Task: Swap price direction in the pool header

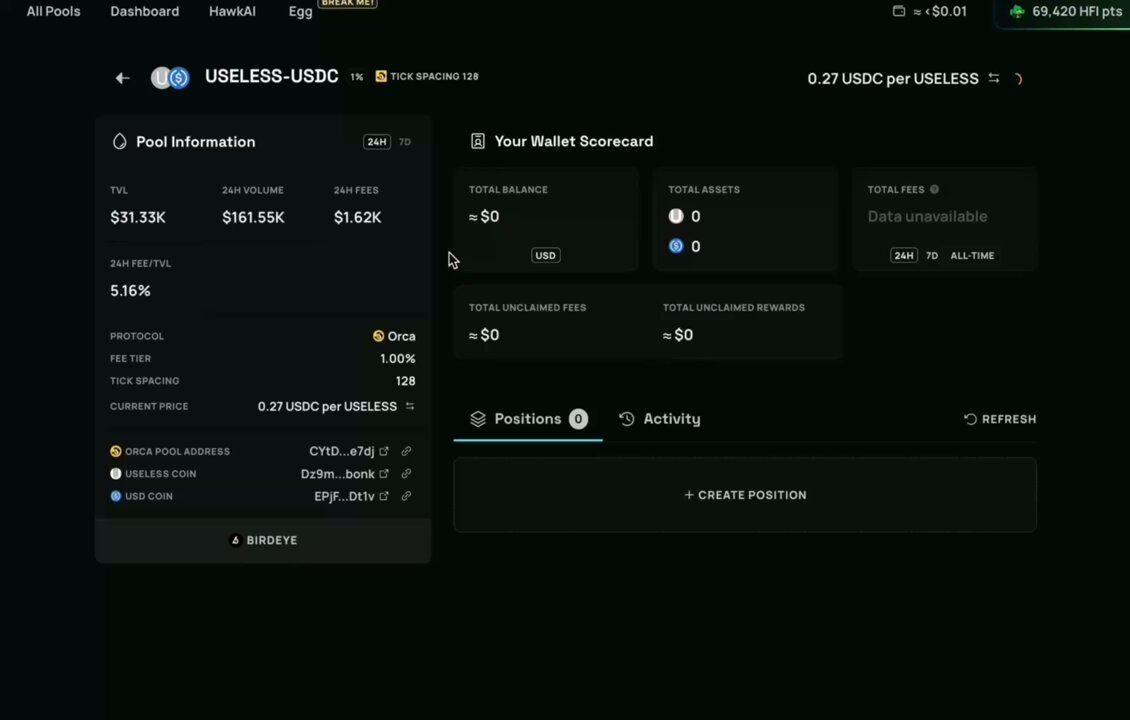Action: tap(994, 78)
